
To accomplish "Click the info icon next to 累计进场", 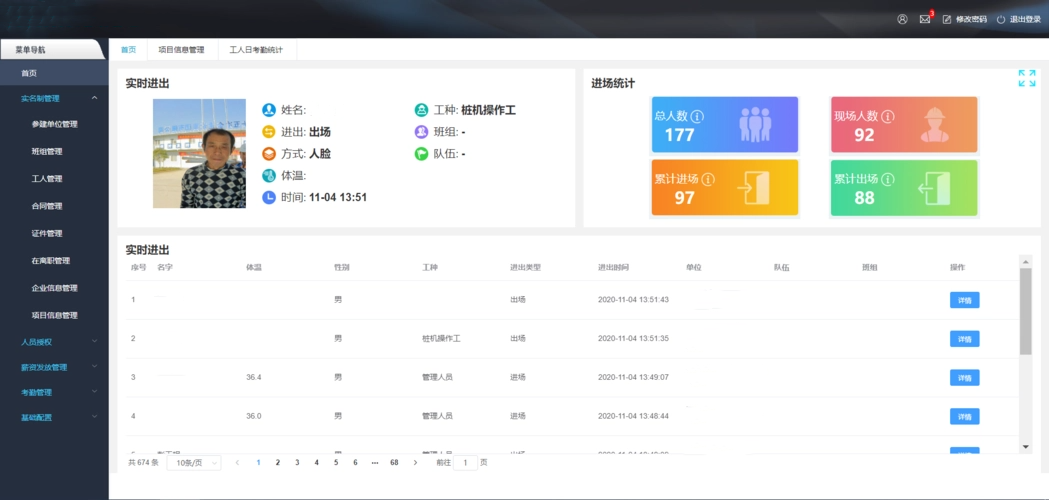I will [x=708, y=180].
